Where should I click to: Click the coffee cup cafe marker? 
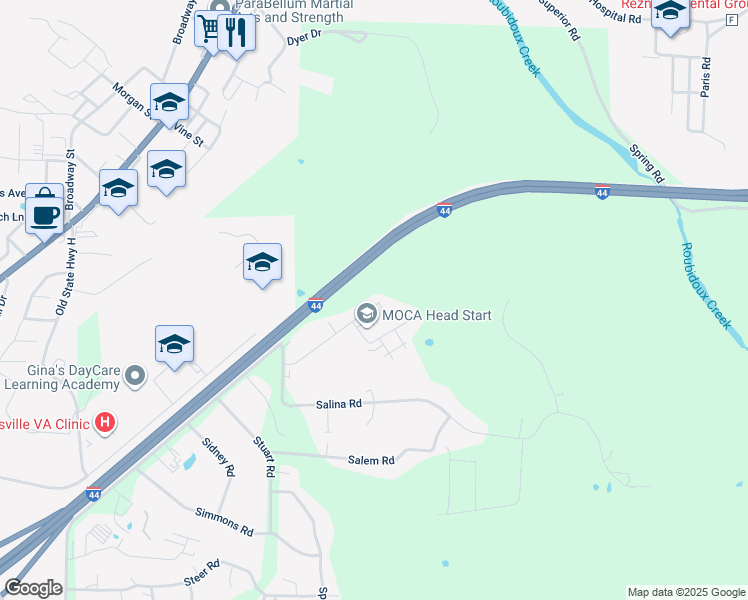44,216
